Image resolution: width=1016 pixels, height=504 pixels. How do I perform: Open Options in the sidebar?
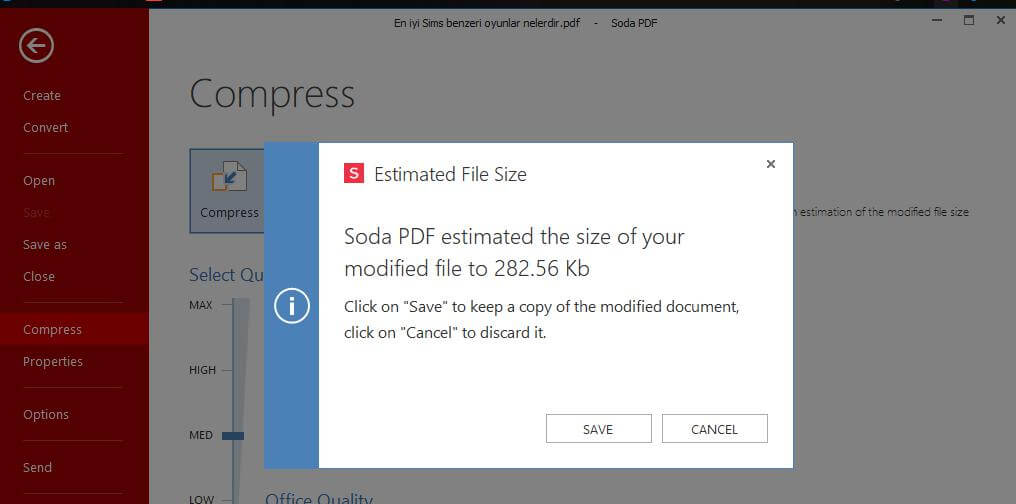(x=45, y=415)
